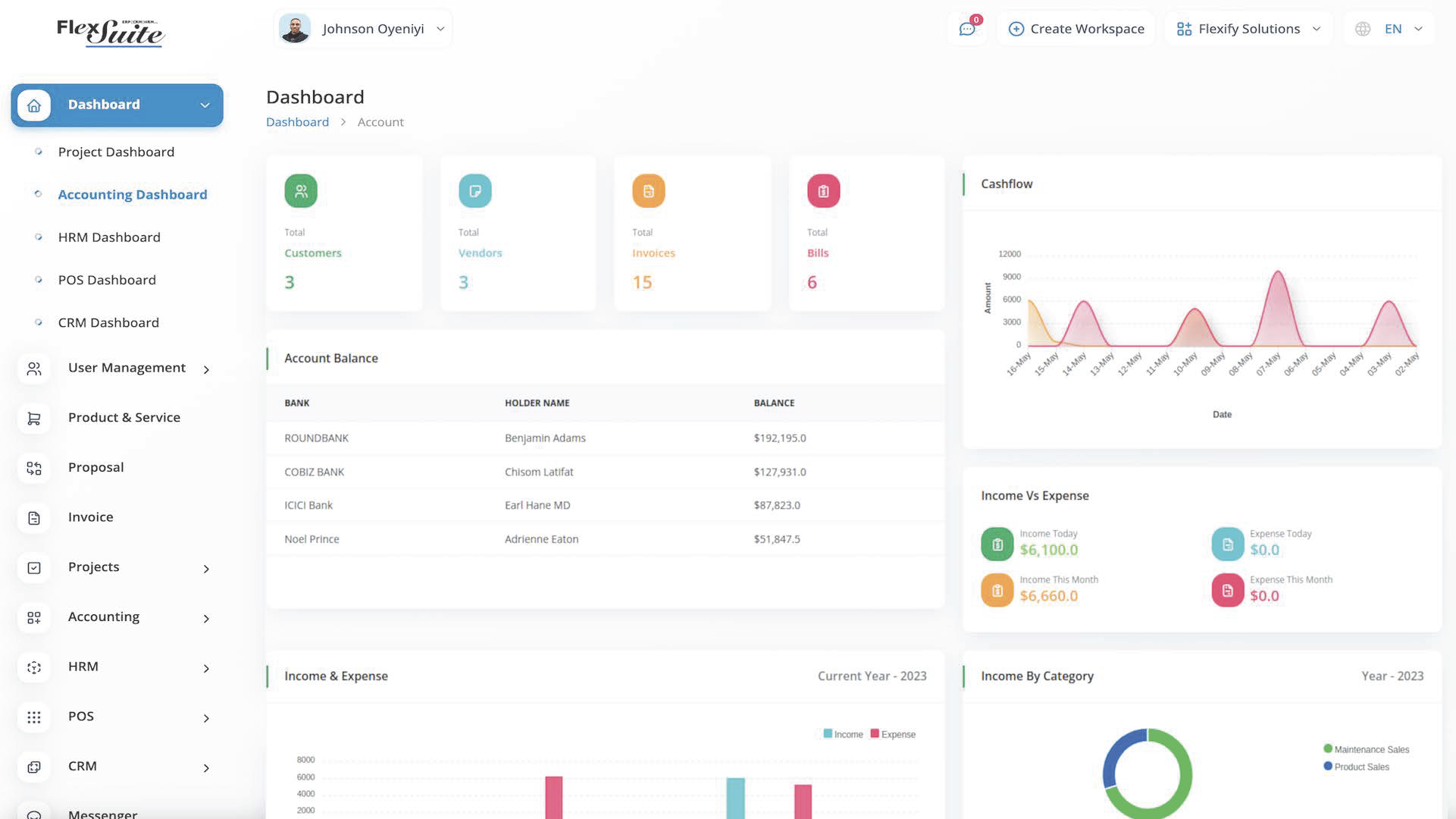Select POS Dashboard in sidebar
Viewport: 1456px width, 819px height.
[x=107, y=280]
